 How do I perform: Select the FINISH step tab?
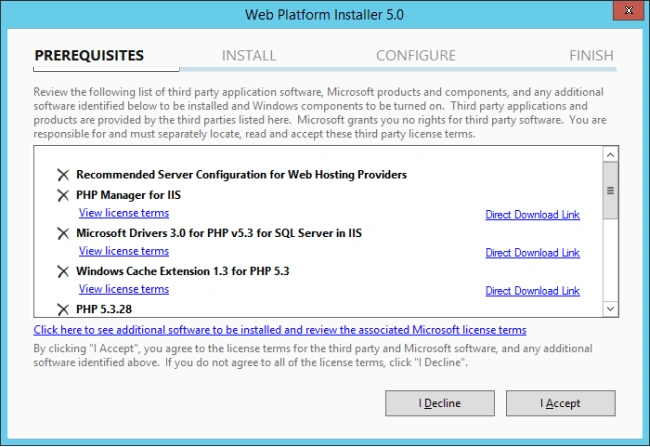[591, 55]
